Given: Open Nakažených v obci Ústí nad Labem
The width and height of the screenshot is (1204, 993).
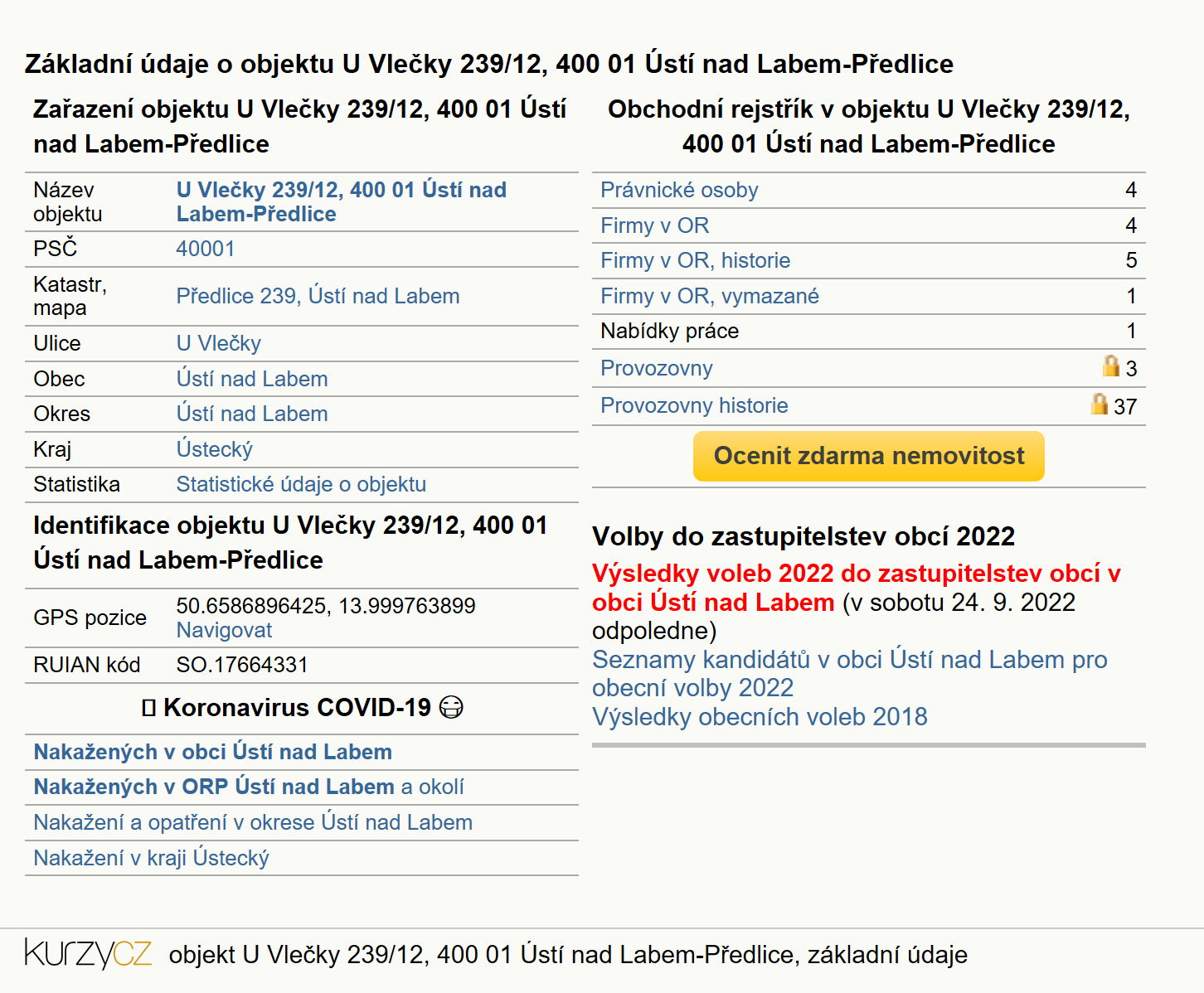Looking at the screenshot, I should coord(213,752).
